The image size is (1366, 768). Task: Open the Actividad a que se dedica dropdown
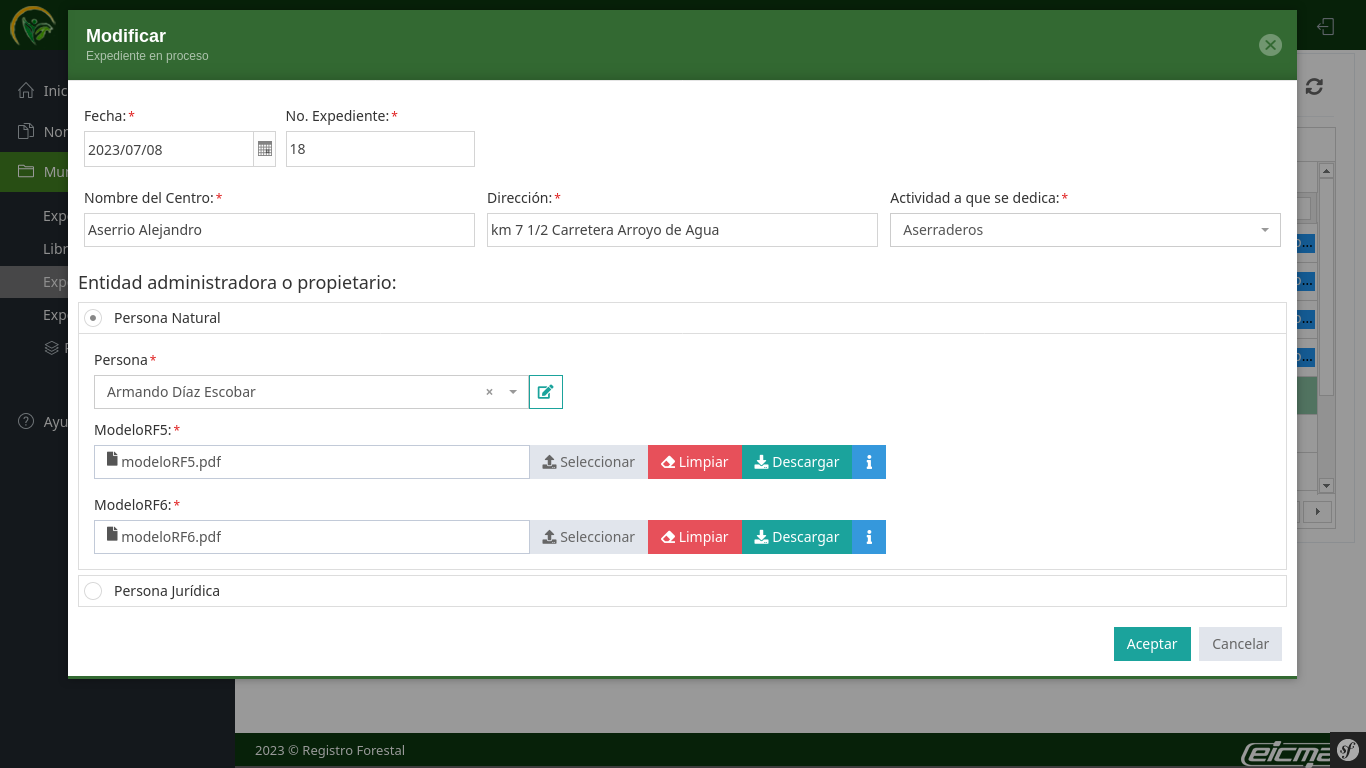[x=1084, y=230]
